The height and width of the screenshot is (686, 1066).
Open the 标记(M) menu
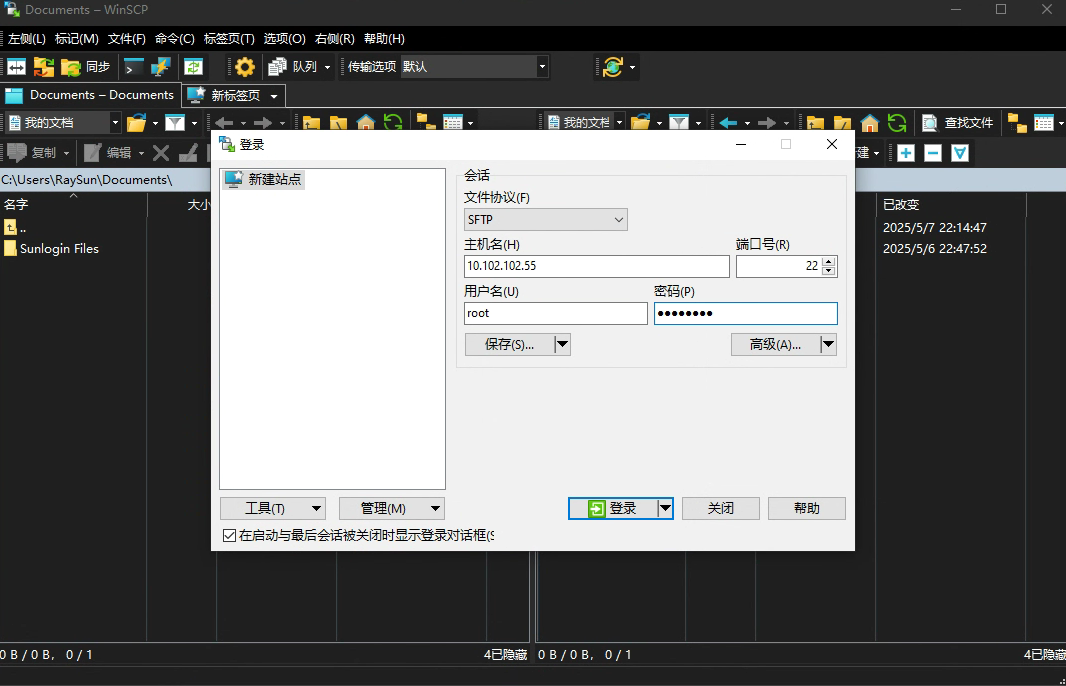76,39
